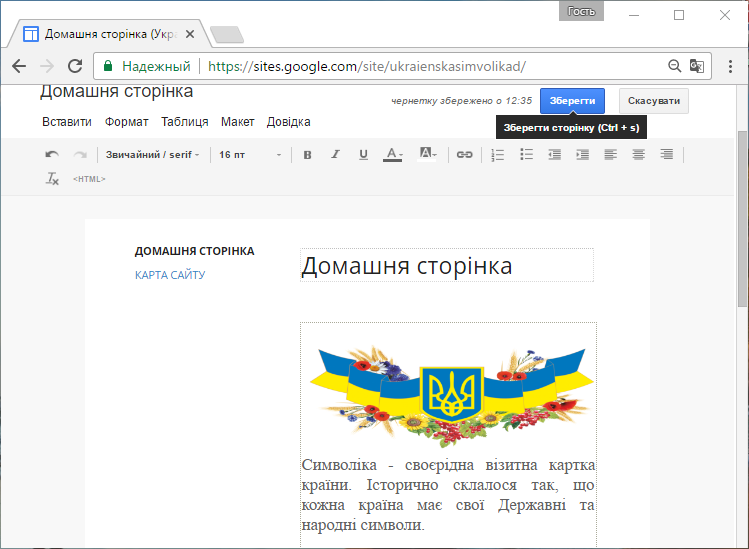The image size is (749, 549).
Task: Open a new browser tab
Action: 227,35
